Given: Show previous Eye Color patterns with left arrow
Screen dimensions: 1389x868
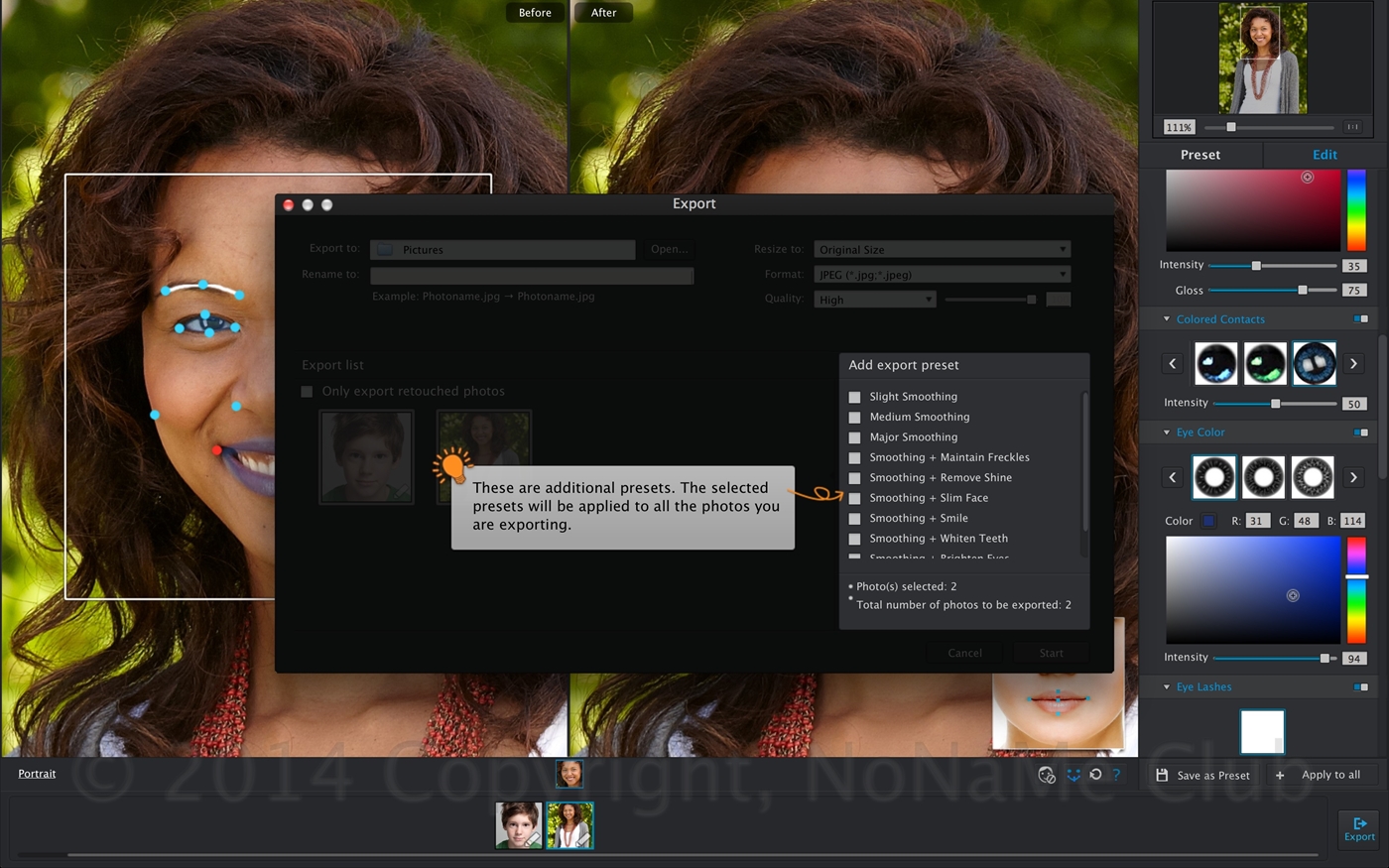Looking at the screenshot, I should (1173, 477).
